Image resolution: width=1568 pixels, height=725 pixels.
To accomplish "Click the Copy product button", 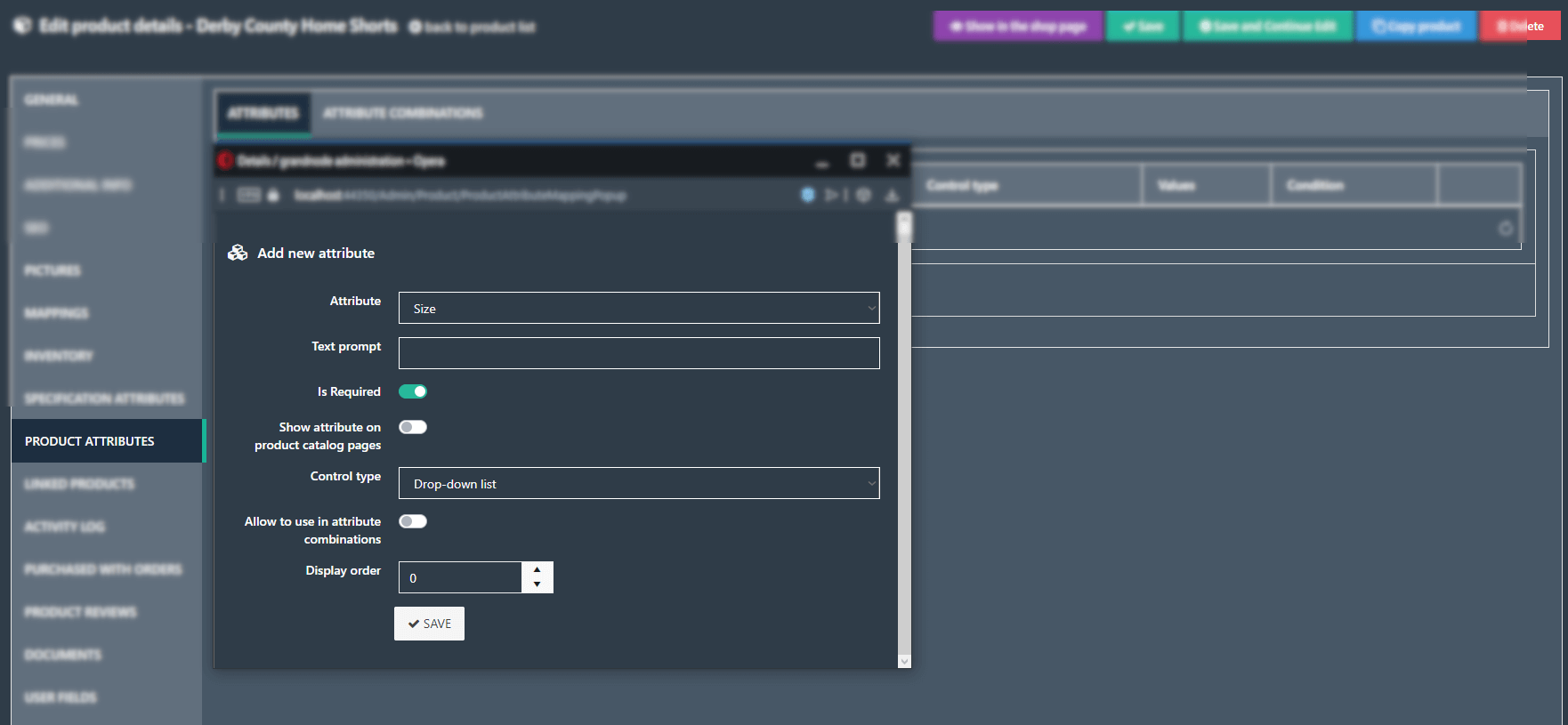I will pyautogui.click(x=1417, y=26).
